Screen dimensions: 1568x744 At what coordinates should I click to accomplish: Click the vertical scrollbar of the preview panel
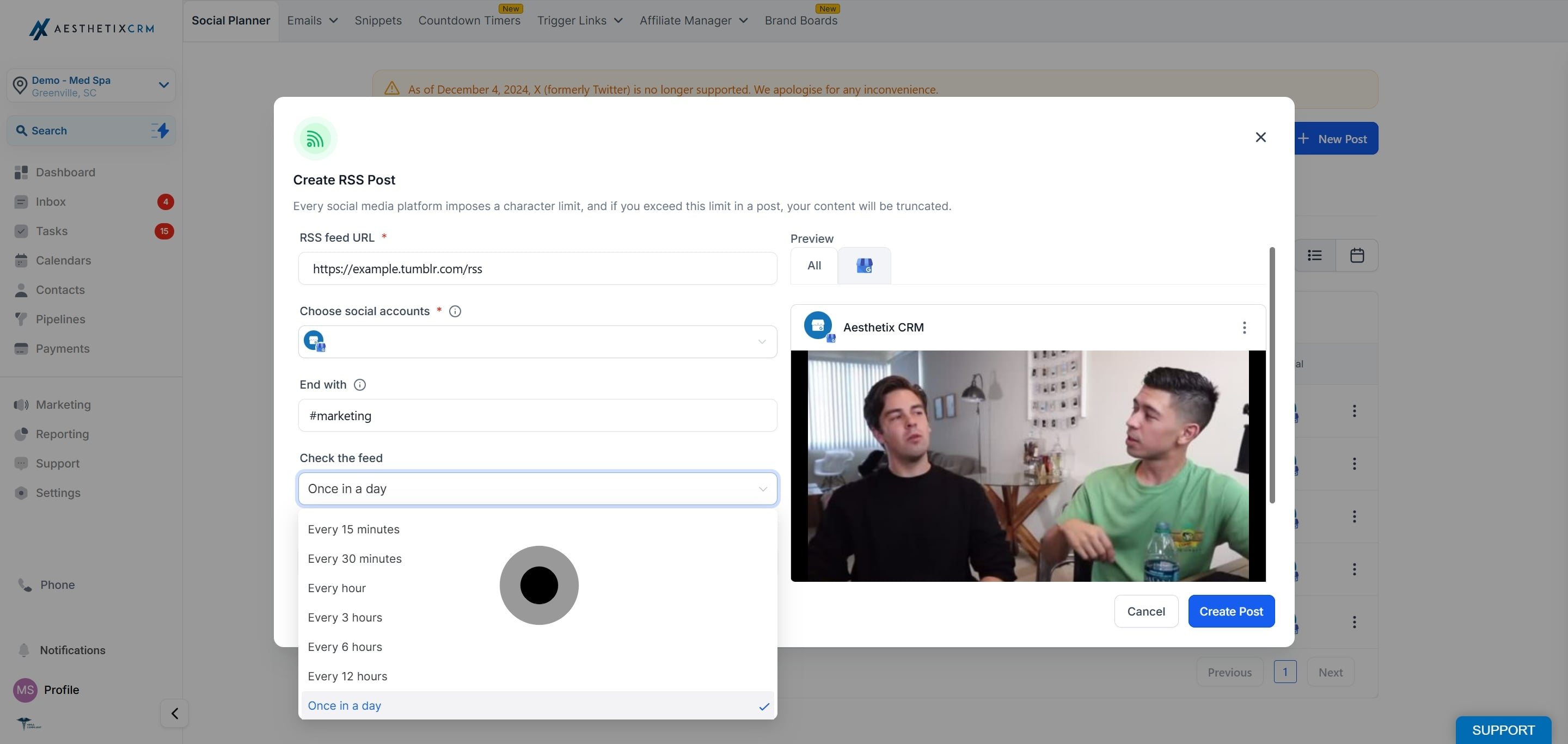pos(1272,376)
